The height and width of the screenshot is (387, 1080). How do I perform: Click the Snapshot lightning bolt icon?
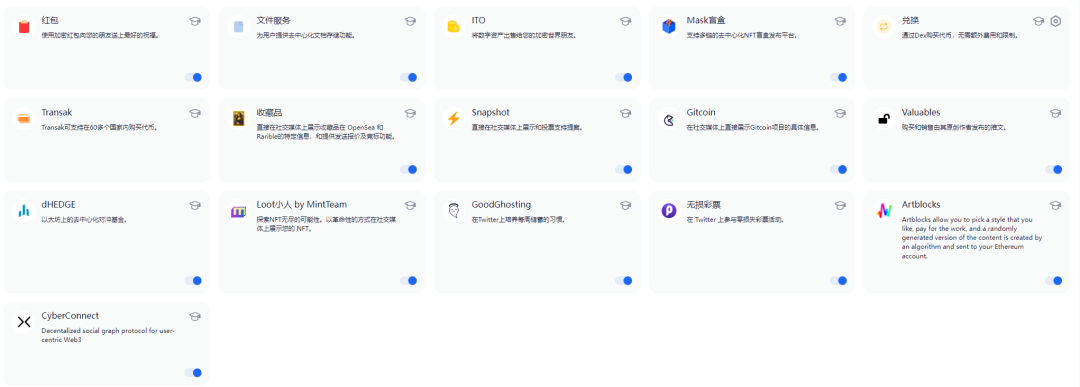tap(453, 118)
